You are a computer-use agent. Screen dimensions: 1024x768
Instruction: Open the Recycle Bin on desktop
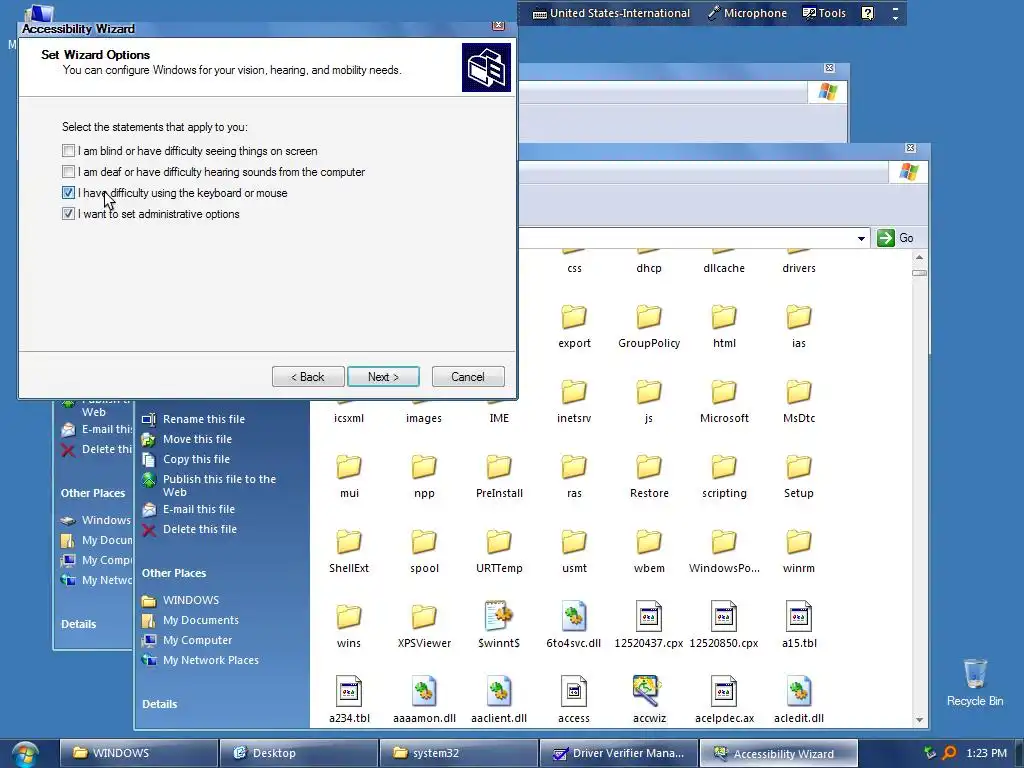(x=975, y=682)
